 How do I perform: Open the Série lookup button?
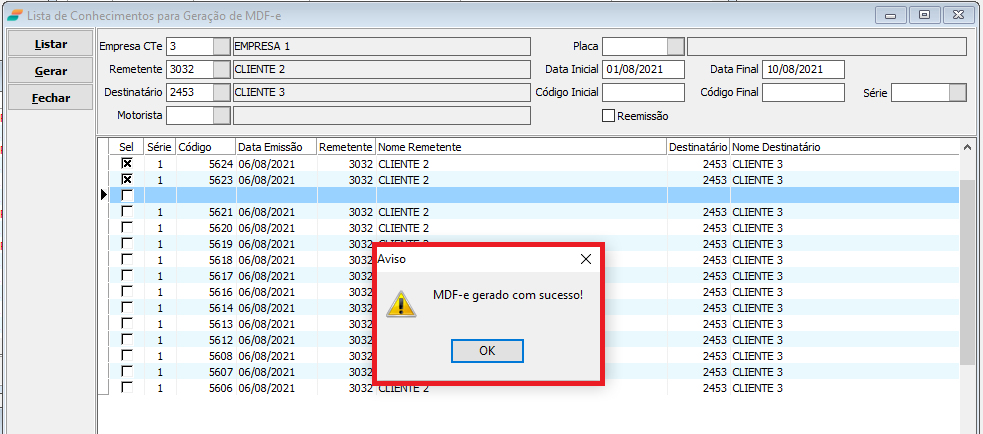pos(957,93)
